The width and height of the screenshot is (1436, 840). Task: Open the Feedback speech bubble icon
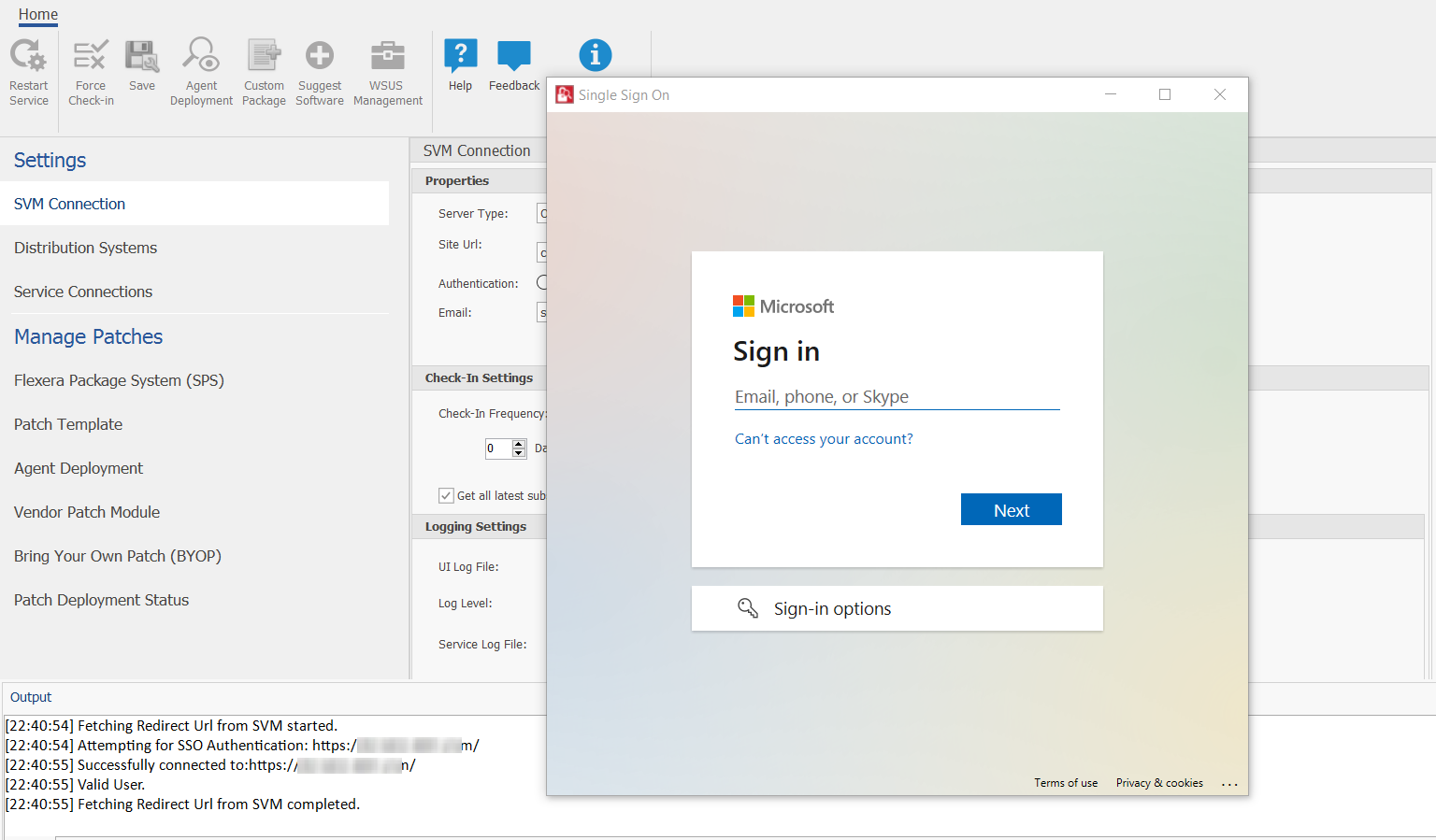pyautogui.click(x=514, y=56)
